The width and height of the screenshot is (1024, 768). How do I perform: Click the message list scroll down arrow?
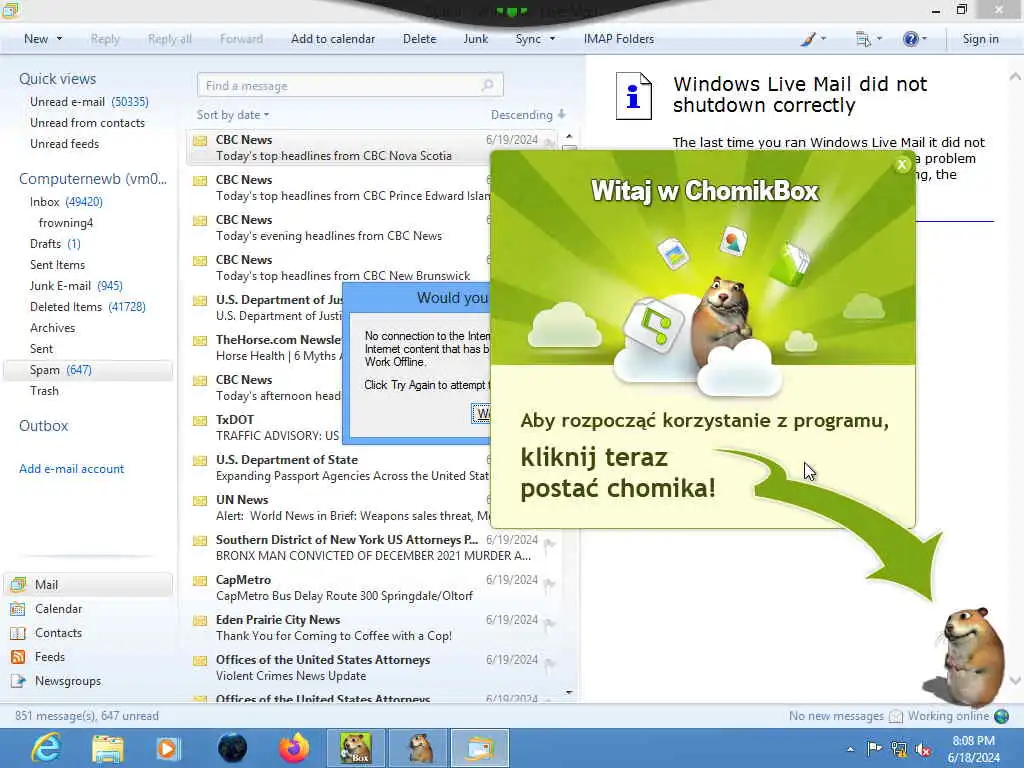(x=569, y=692)
